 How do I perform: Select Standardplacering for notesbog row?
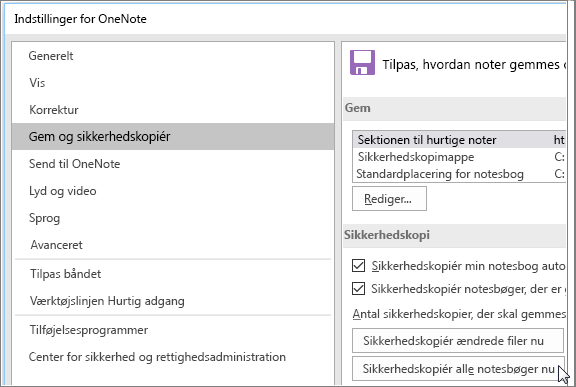[x=459, y=174]
